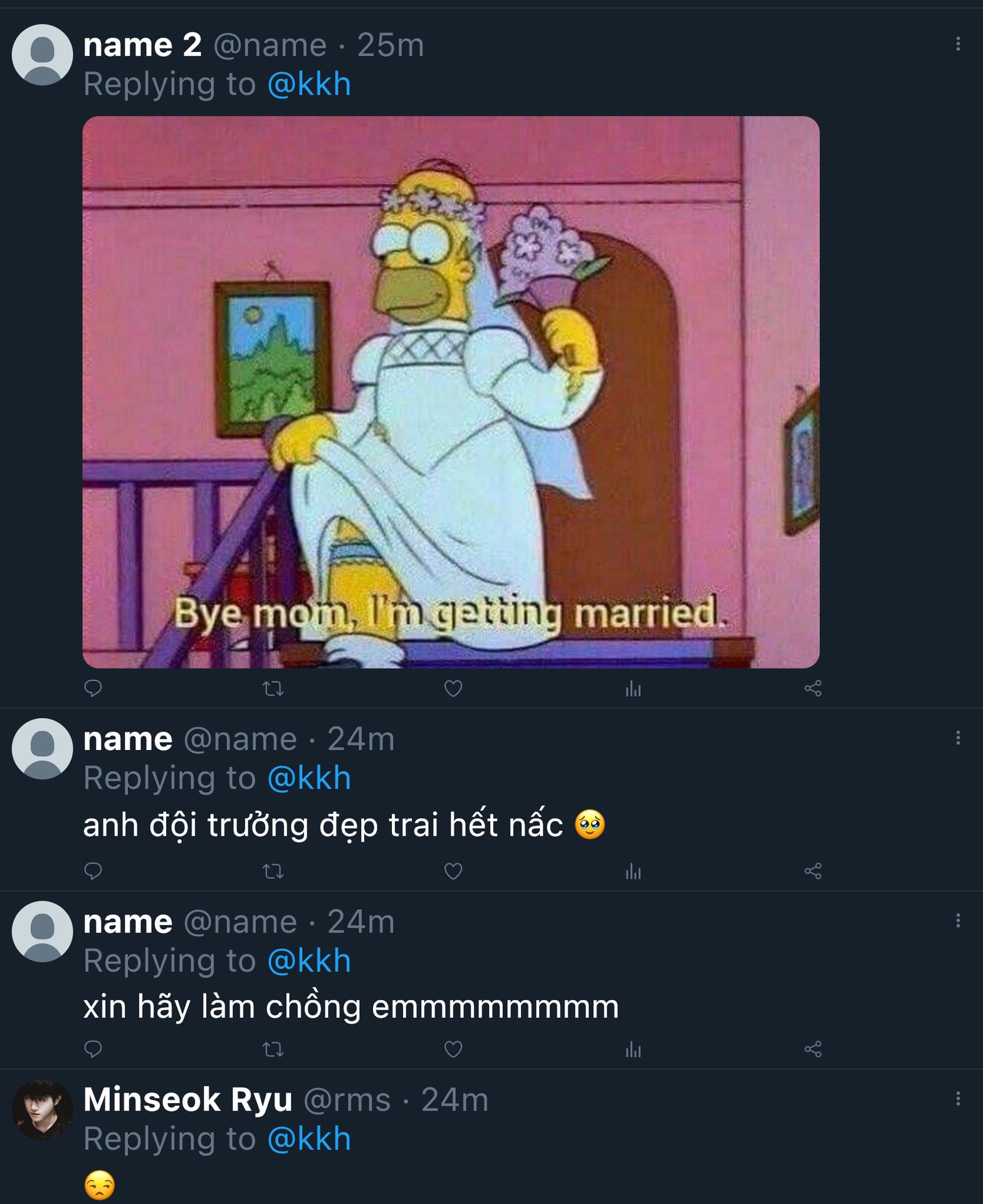Reply to the 'xin hãy làm chồng' tweet
Viewport: 983px width, 1204px height.
click(93, 1049)
